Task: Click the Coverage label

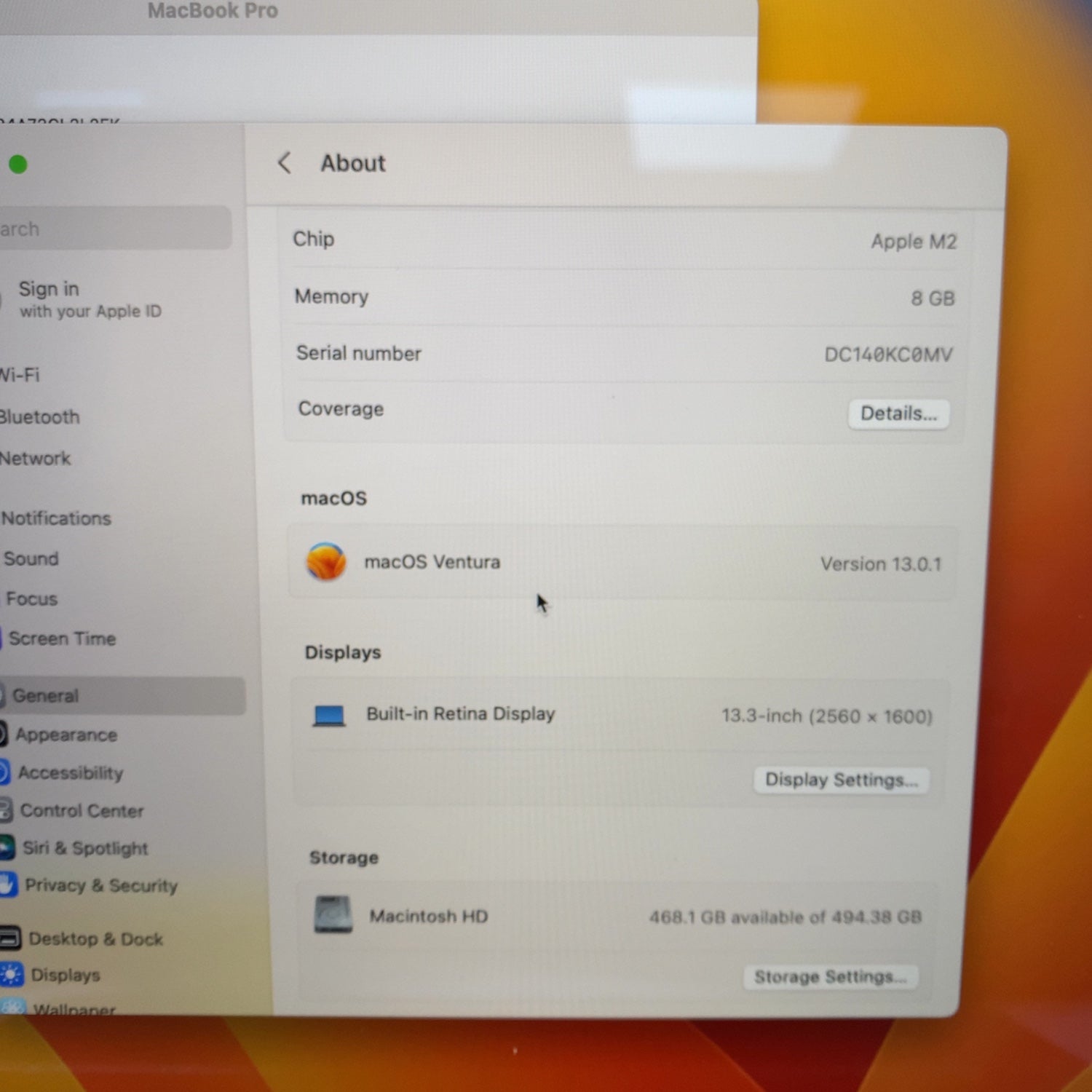Action: tap(341, 409)
